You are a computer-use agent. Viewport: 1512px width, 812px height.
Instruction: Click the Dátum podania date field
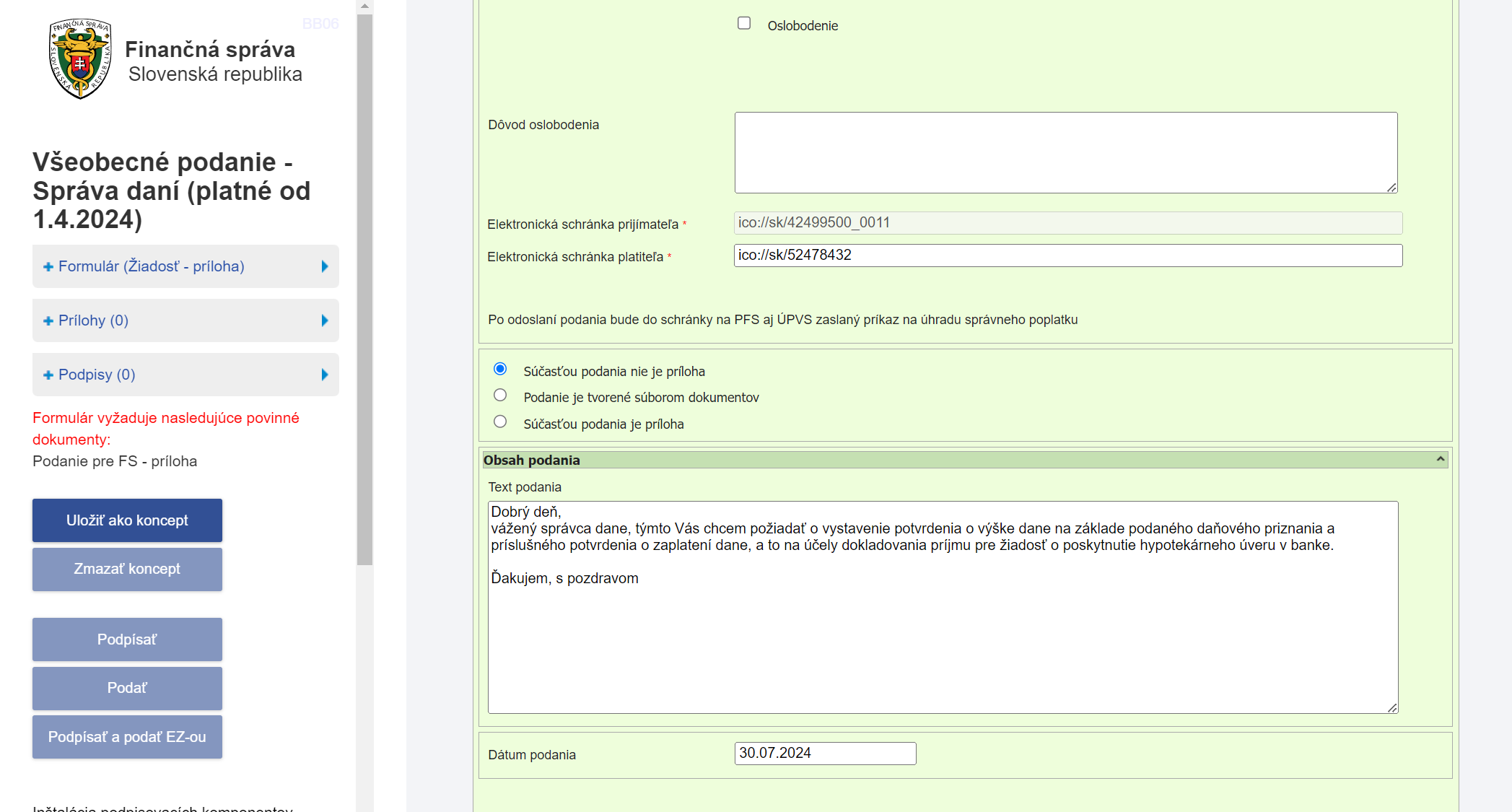825,754
